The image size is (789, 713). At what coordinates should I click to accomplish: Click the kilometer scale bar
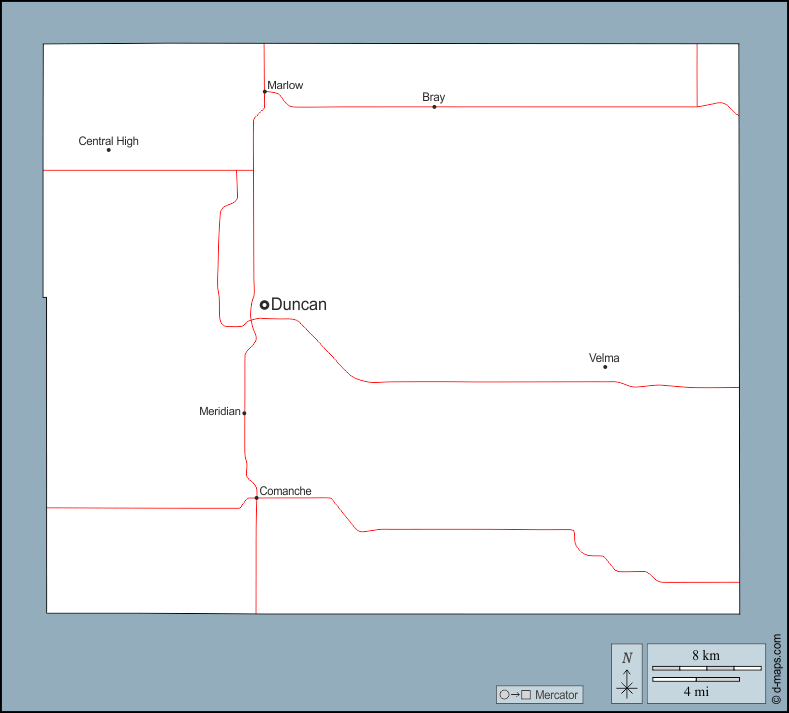(706, 668)
